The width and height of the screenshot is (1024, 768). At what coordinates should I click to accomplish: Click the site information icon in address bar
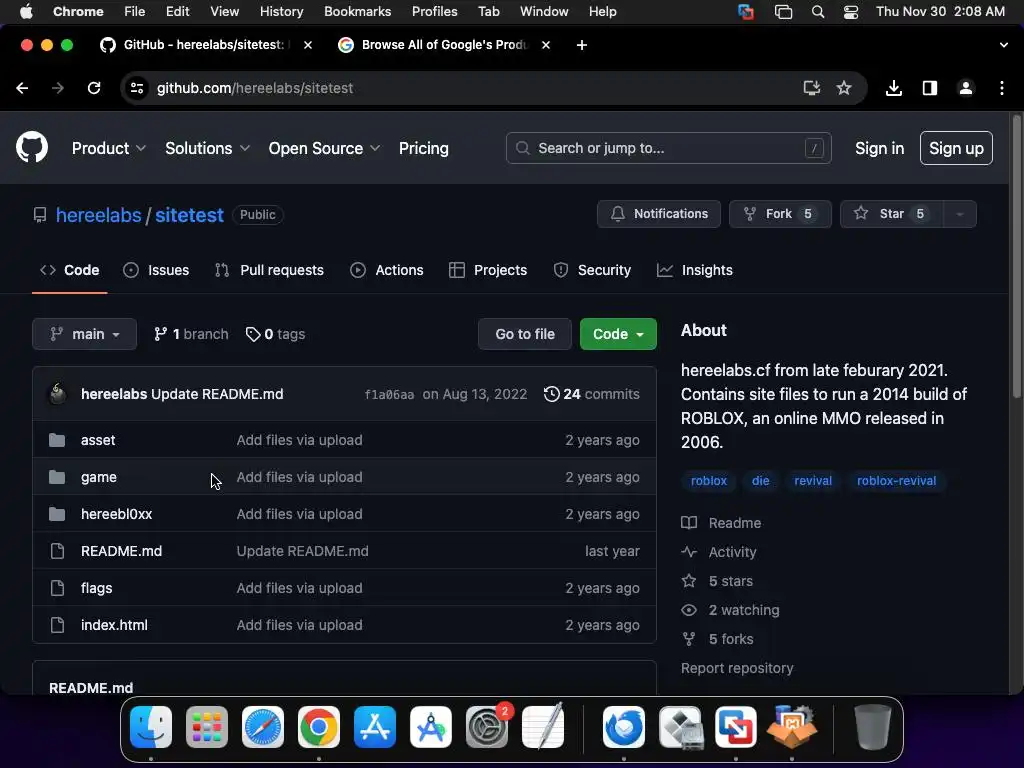(x=136, y=88)
